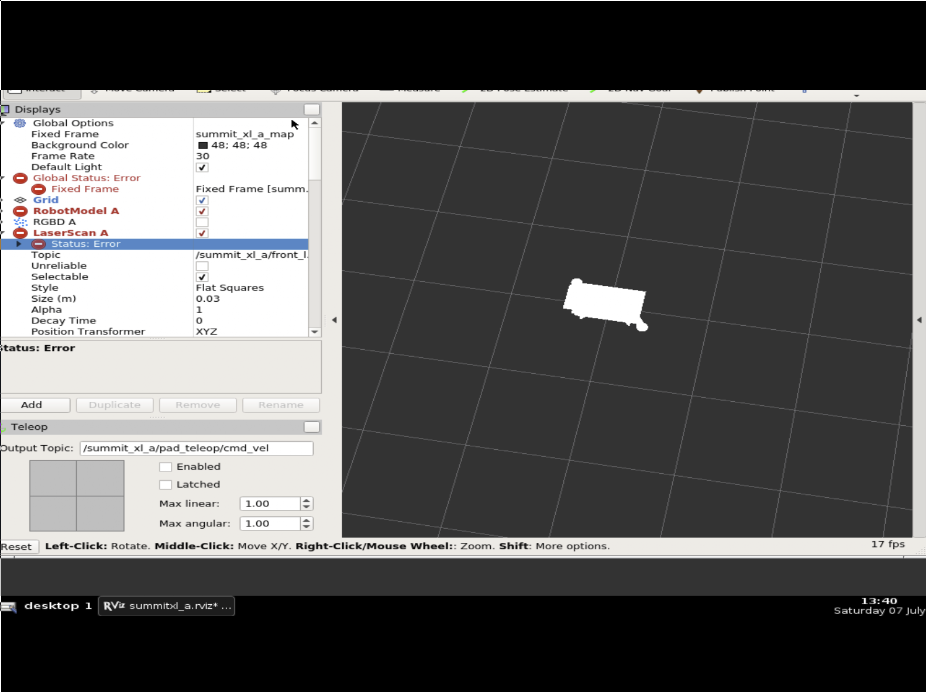Open summitxl_a.rviz window from taskbar
Screen dimensions: 926x692
click(166, 606)
